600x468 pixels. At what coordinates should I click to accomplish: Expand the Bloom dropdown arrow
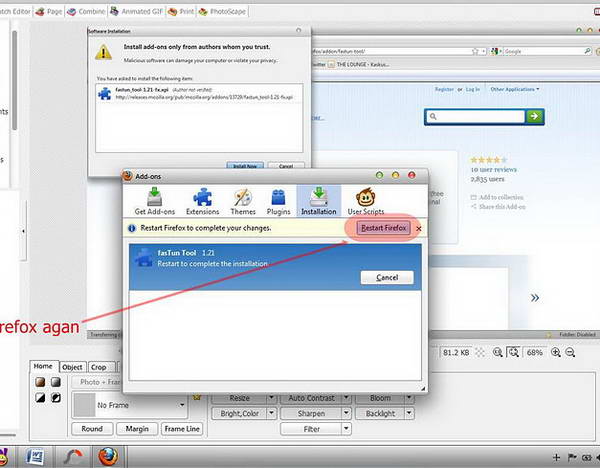(409, 398)
